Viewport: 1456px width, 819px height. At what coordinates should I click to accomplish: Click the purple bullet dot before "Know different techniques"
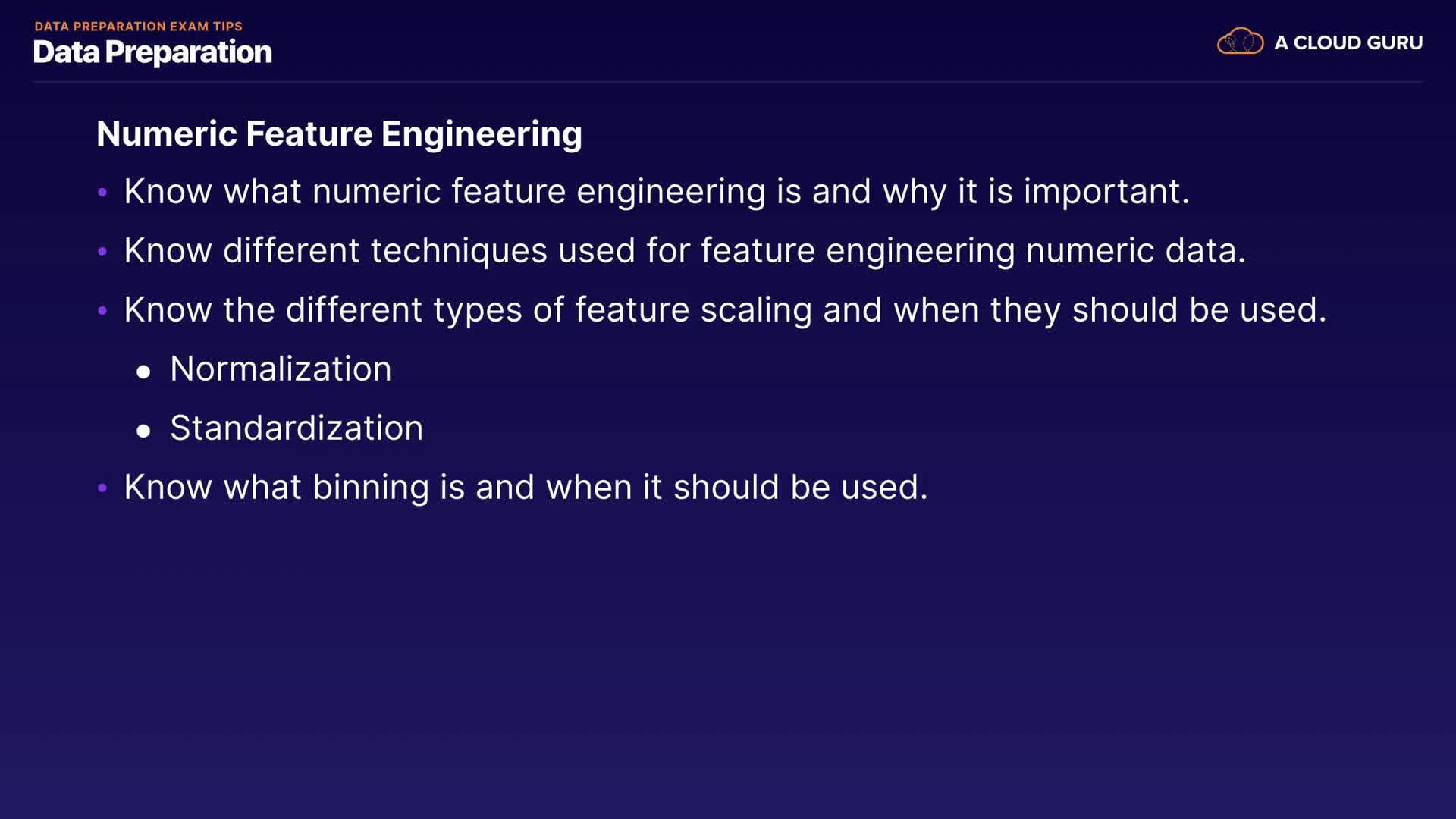(x=102, y=251)
